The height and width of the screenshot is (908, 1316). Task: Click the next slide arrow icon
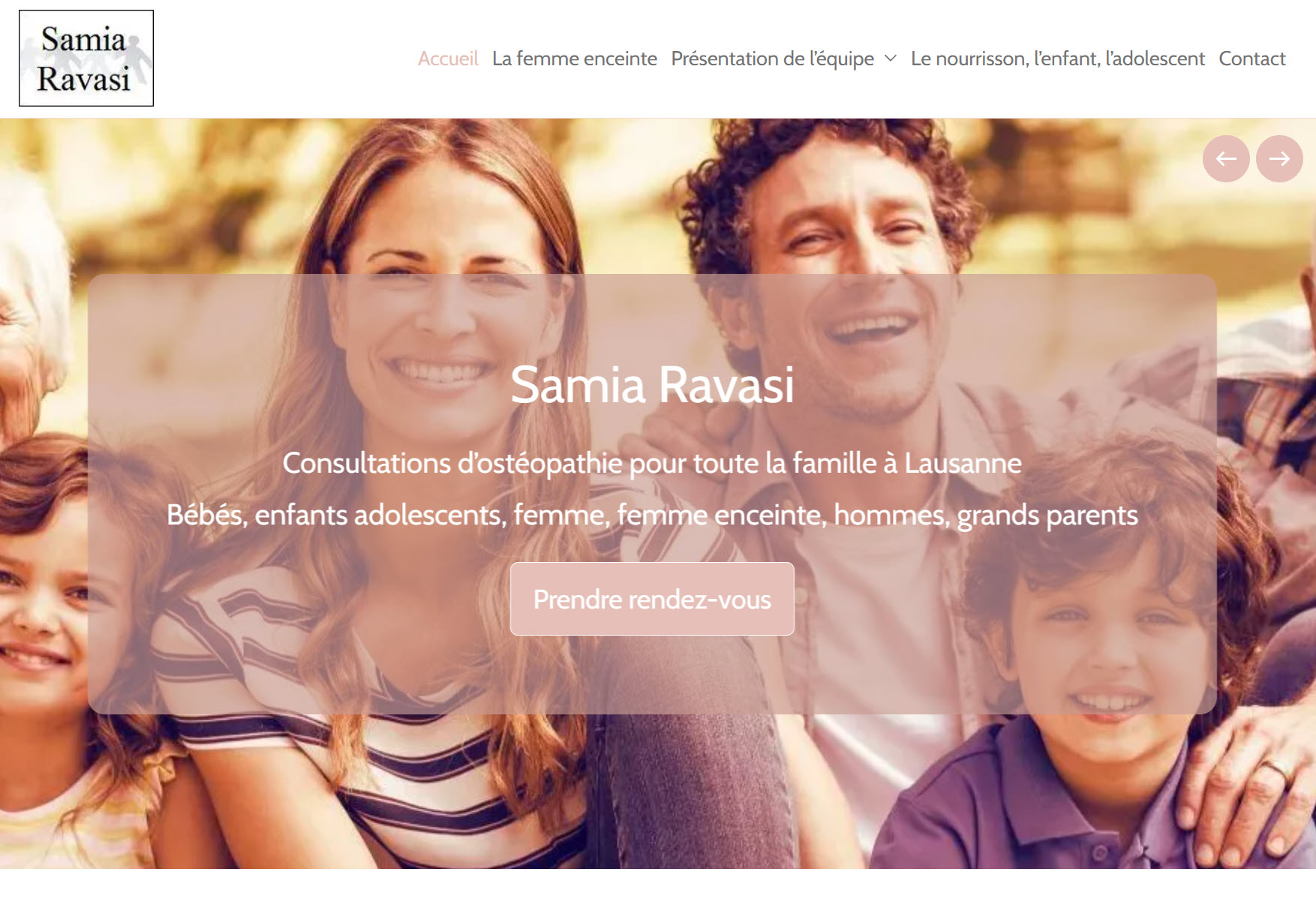click(1278, 158)
